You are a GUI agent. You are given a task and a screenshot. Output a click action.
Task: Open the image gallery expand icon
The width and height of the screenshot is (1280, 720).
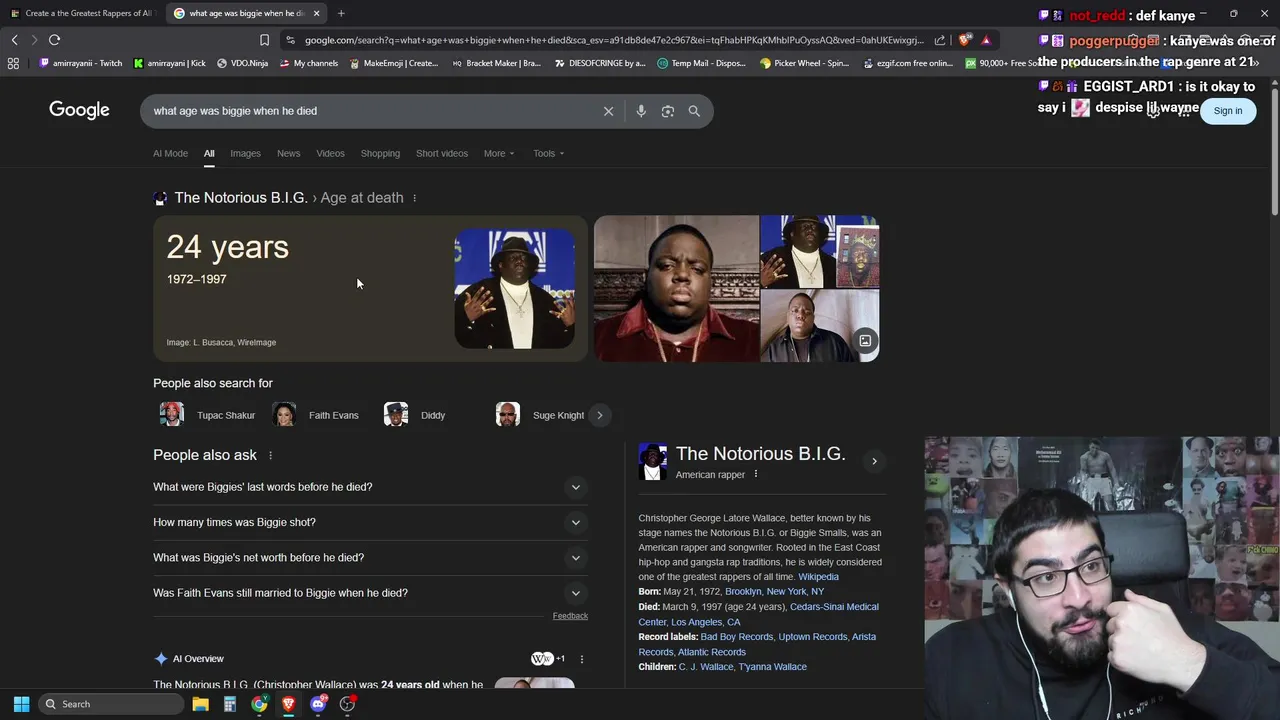point(865,341)
